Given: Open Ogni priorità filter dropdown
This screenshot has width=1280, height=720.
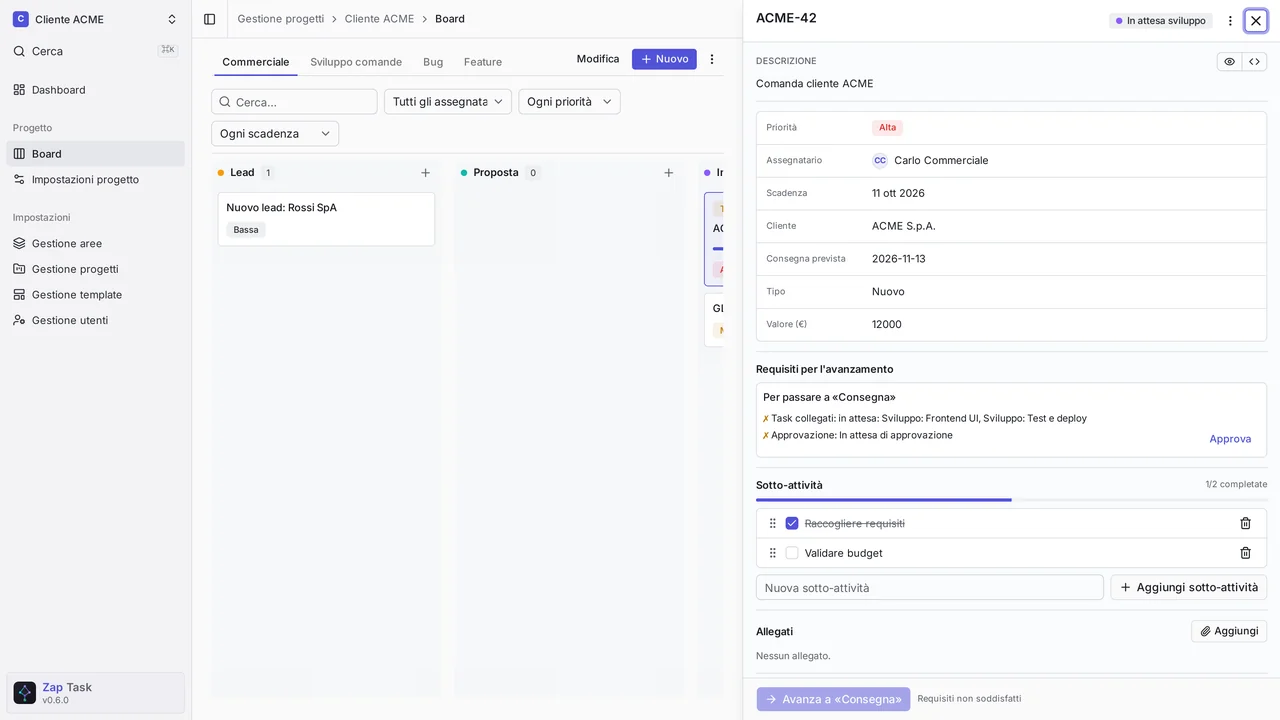Looking at the screenshot, I should point(569,102).
